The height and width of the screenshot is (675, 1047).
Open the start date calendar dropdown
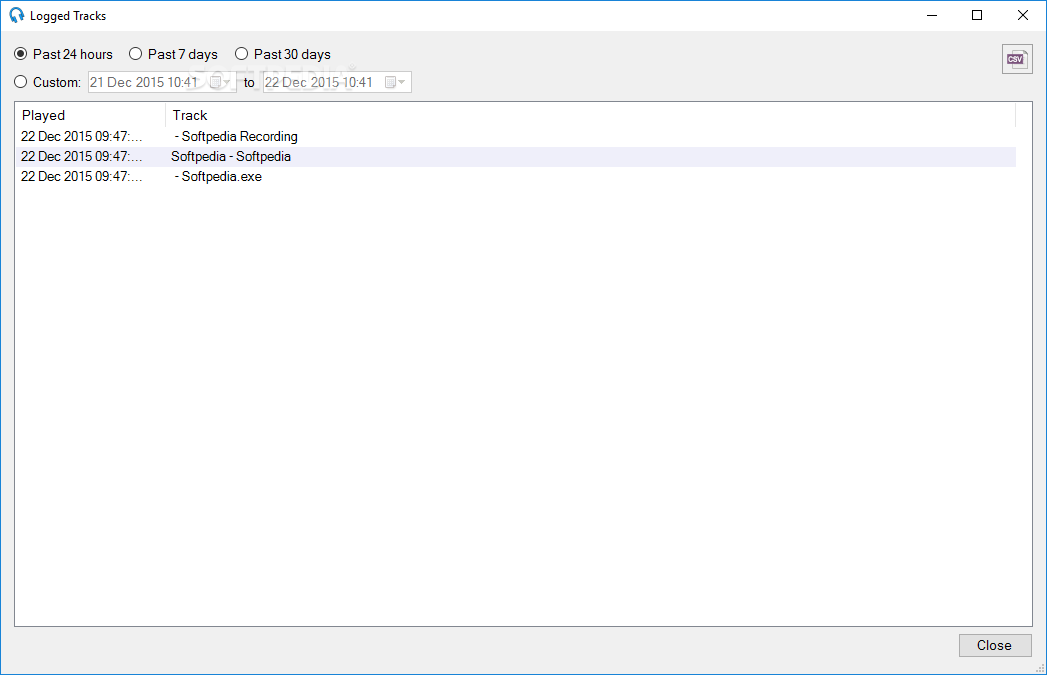220,82
